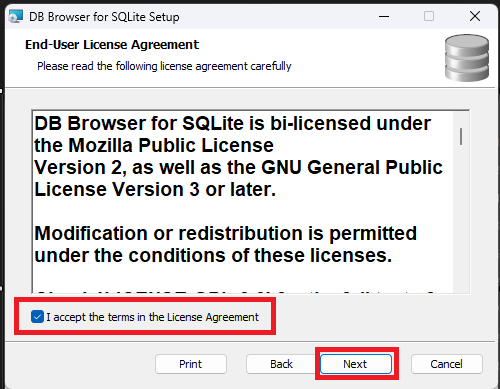
Task: Click the grayed-out maximize window button
Action: tap(429, 16)
